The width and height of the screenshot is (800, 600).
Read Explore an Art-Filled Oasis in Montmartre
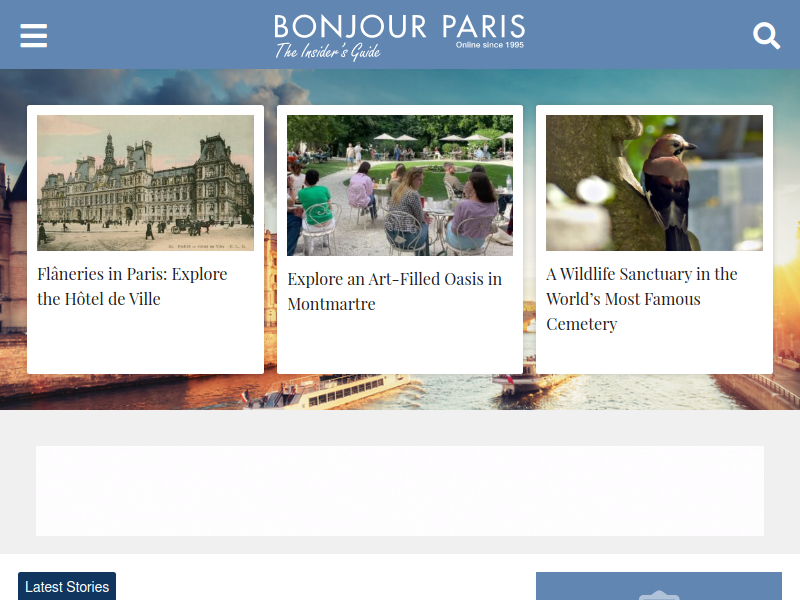(x=394, y=291)
